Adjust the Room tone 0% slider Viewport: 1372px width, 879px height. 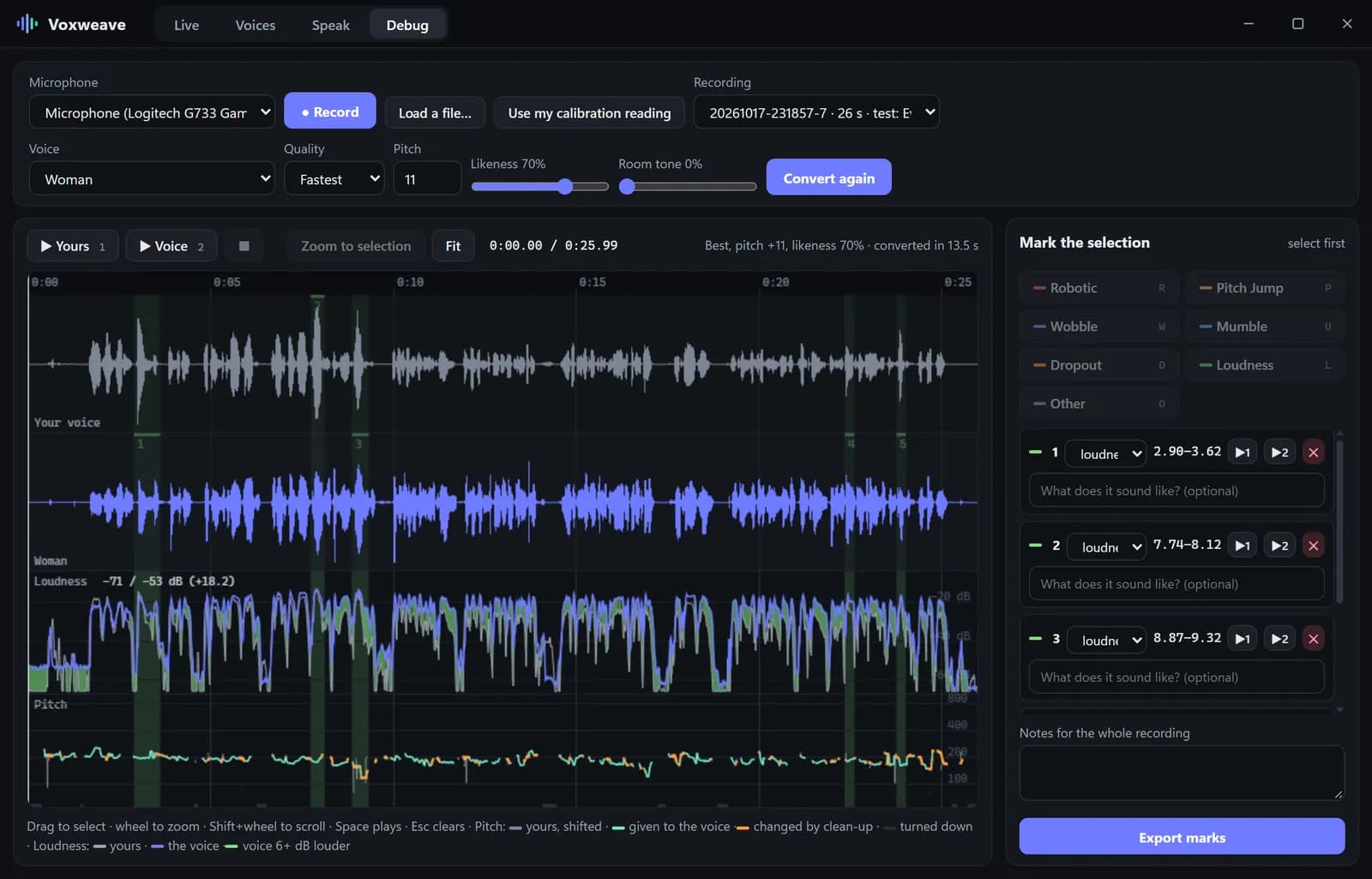click(x=688, y=186)
